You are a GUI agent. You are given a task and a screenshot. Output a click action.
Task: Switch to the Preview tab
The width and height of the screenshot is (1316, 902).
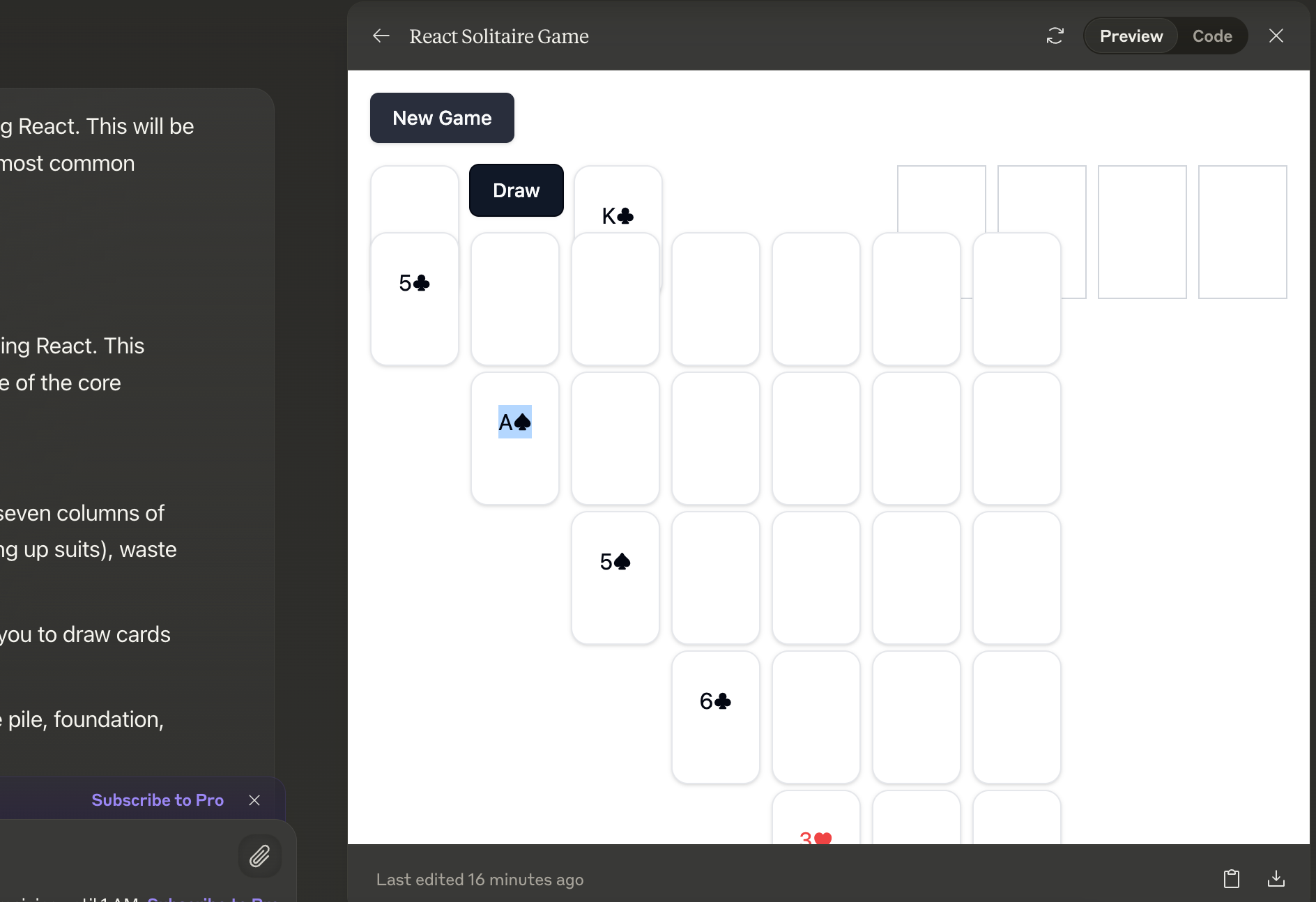(1131, 36)
